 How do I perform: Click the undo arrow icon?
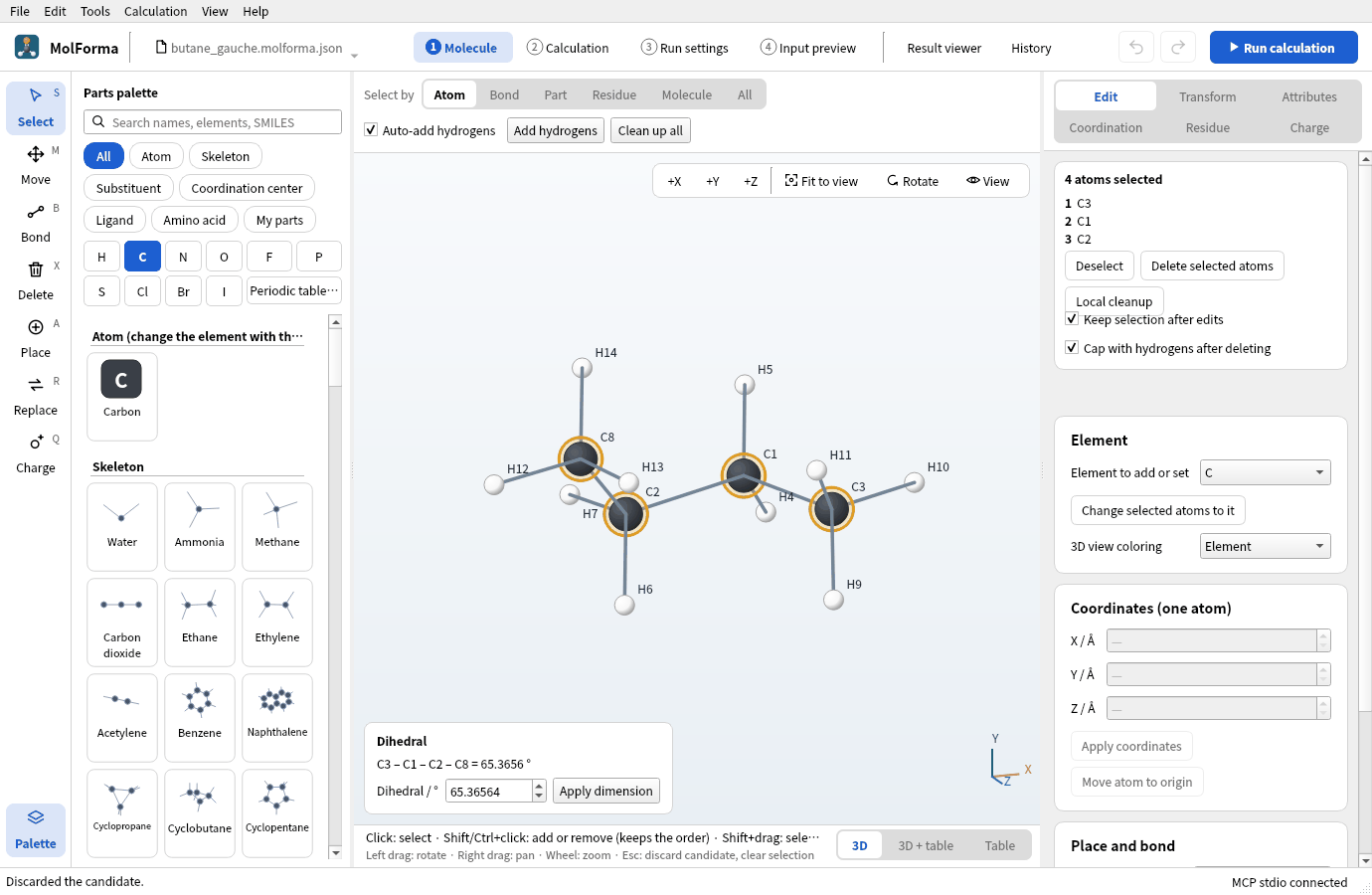point(1136,48)
